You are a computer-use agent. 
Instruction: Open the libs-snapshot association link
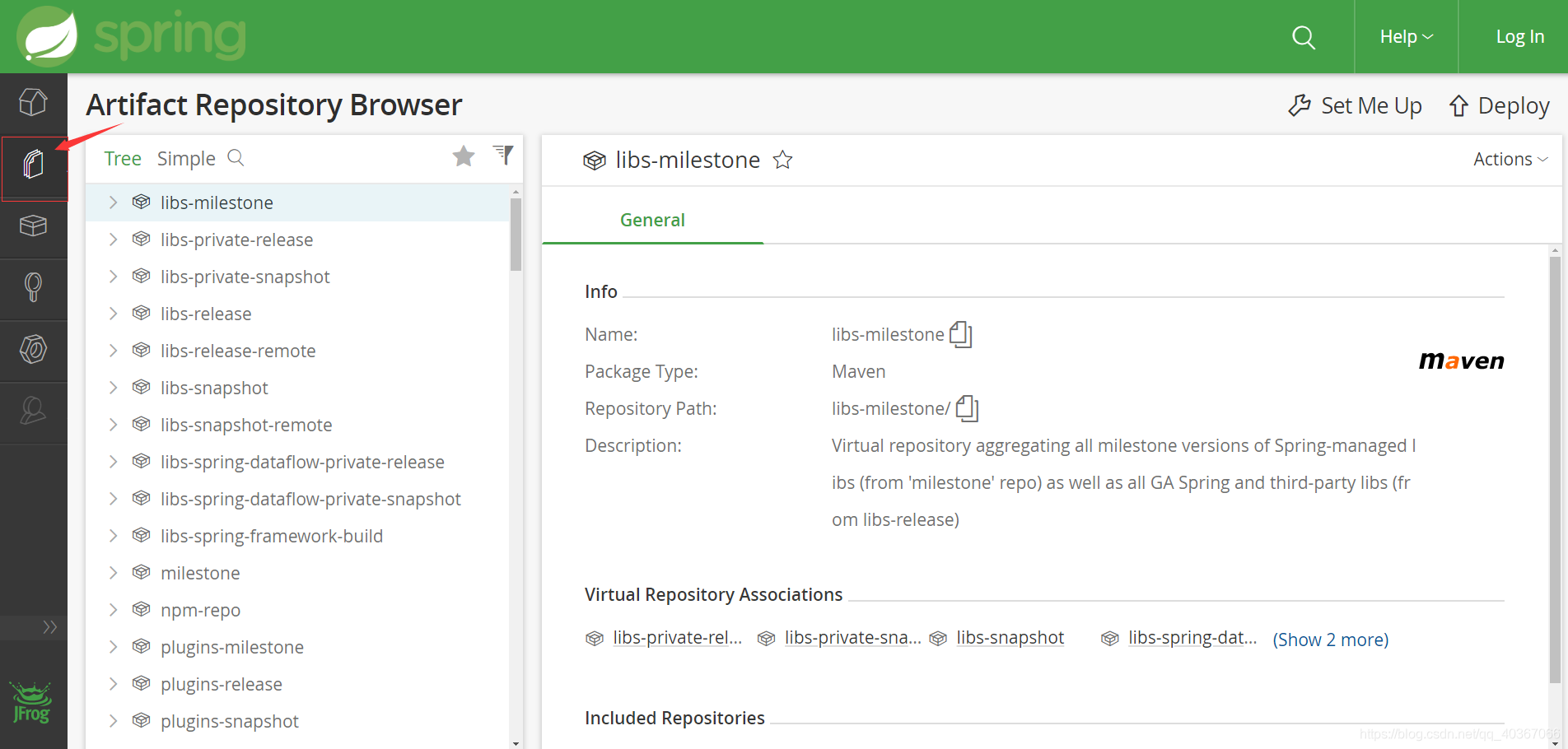click(x=1010, y=638)
